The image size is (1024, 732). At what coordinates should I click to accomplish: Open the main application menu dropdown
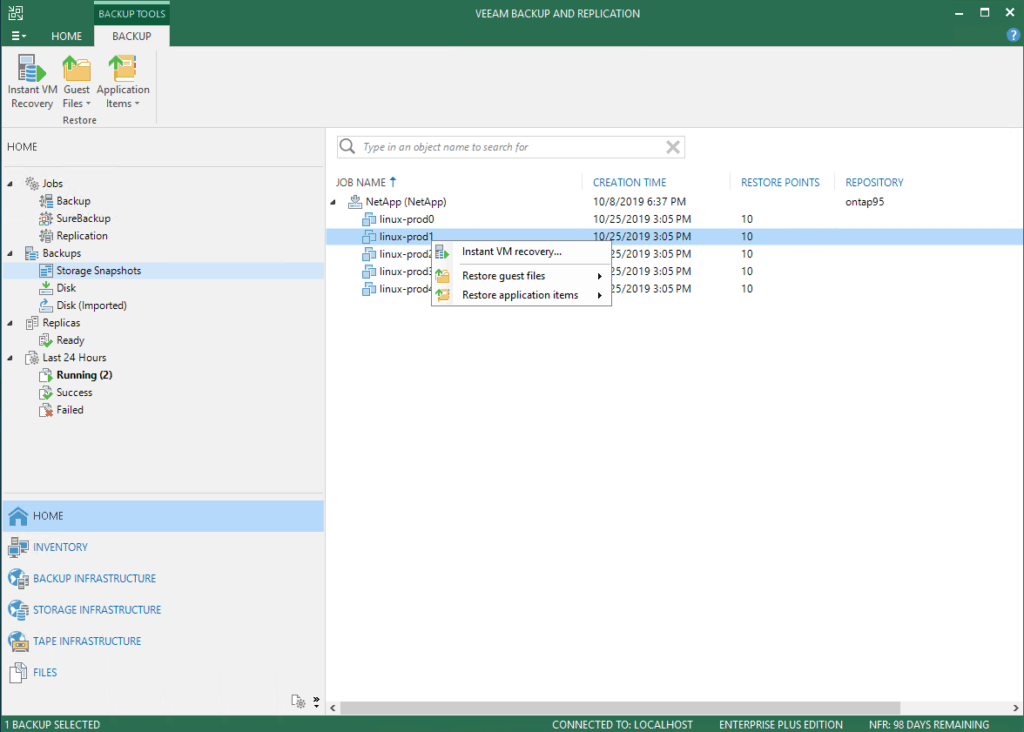click(19, 36)
